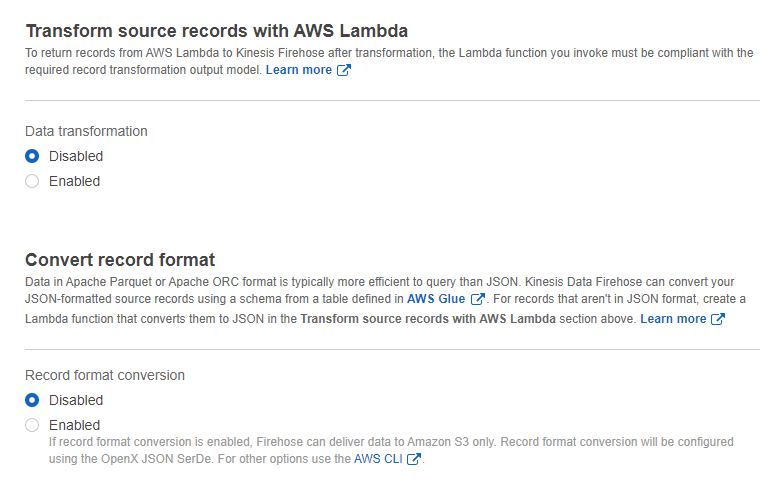Select Disabled radio under Data transformation

pos(32,156)
